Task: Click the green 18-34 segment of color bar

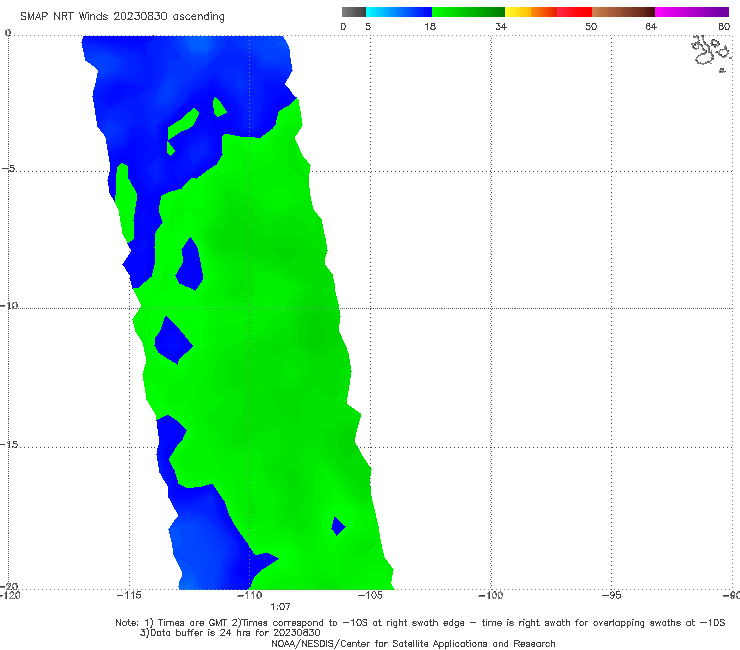Action: (x=468, y=12)
